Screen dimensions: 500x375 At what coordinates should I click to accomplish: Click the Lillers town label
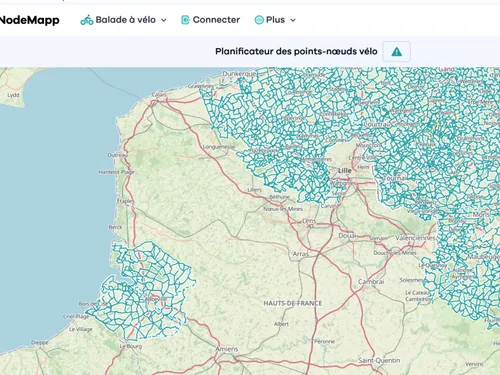point(255,190)
